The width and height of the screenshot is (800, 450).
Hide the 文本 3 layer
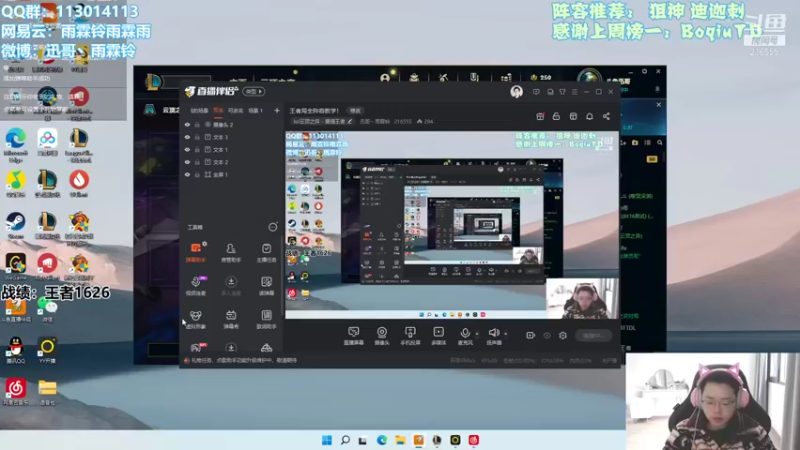187,137
